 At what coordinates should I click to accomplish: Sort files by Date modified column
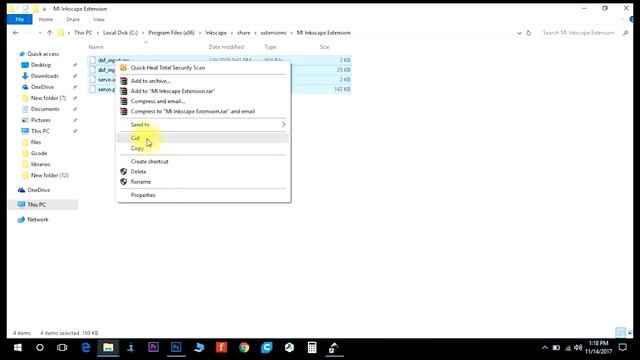(226, 47)
